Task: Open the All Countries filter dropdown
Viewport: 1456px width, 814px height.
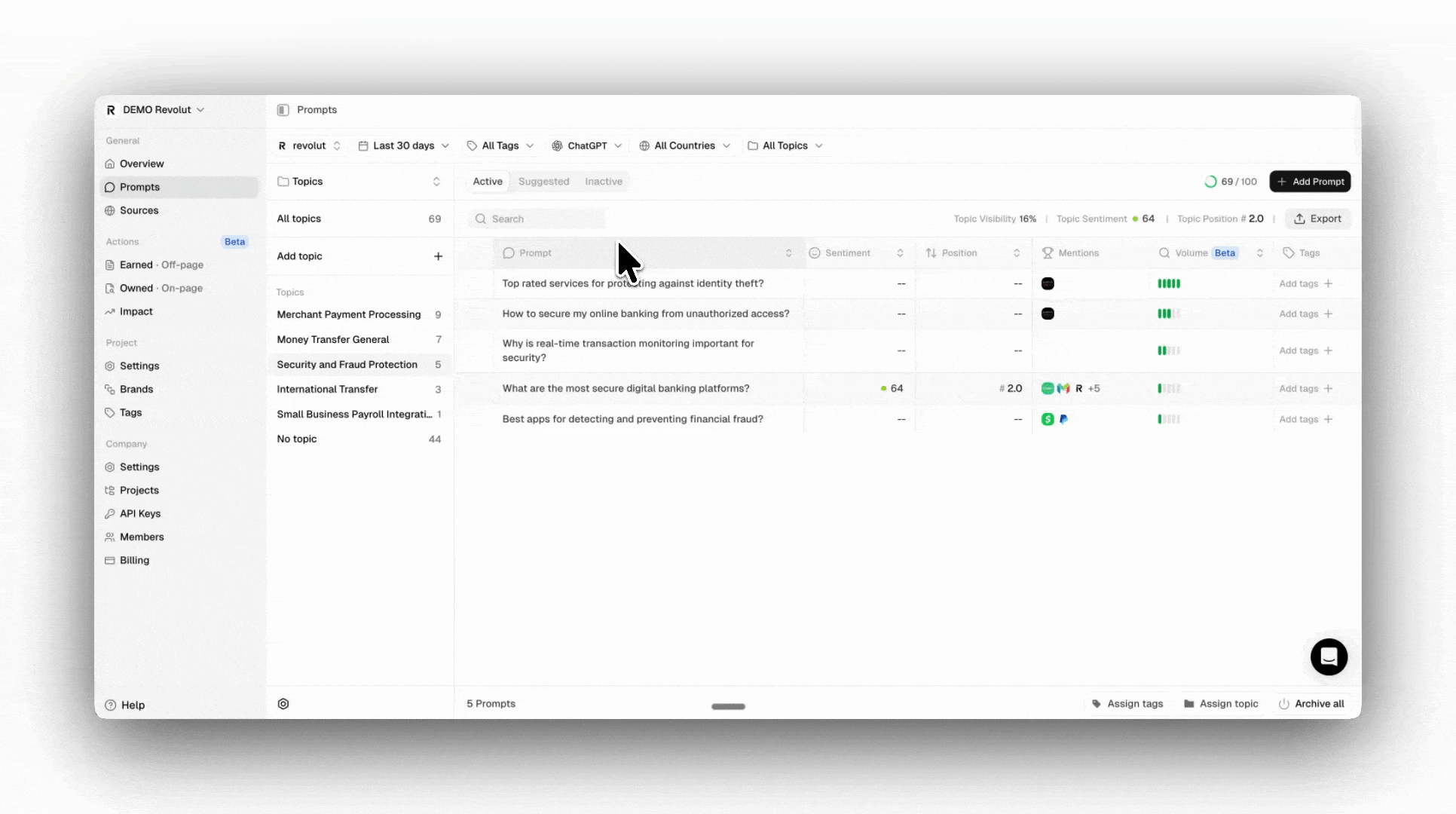Action: pos(684,145)
